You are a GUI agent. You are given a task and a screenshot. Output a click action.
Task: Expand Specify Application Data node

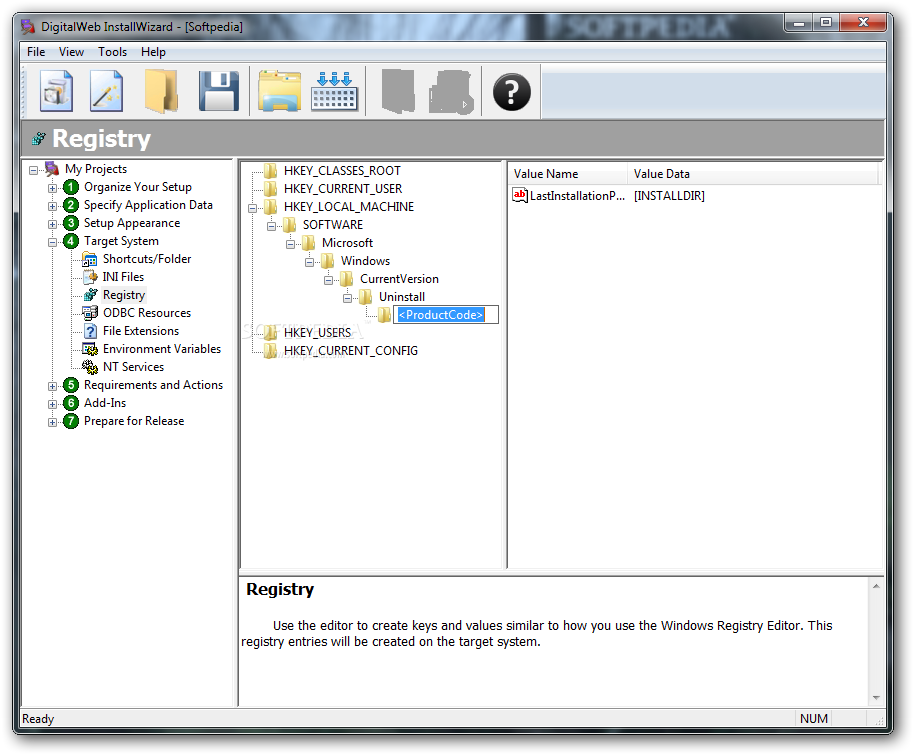(x=52, y=207)
